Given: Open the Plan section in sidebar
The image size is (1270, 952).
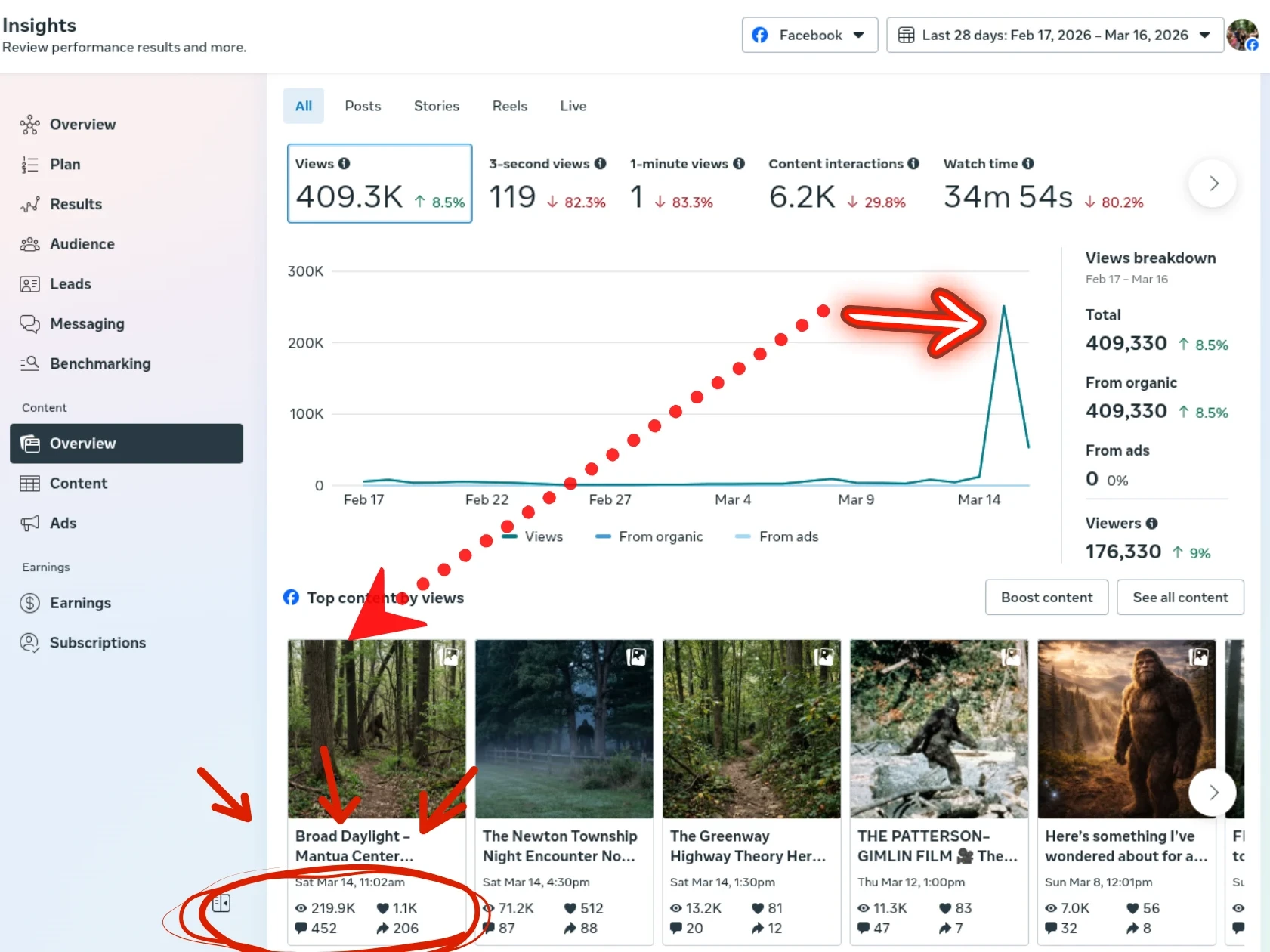Looking at the screenshot, I should click(x=64, y=164).
